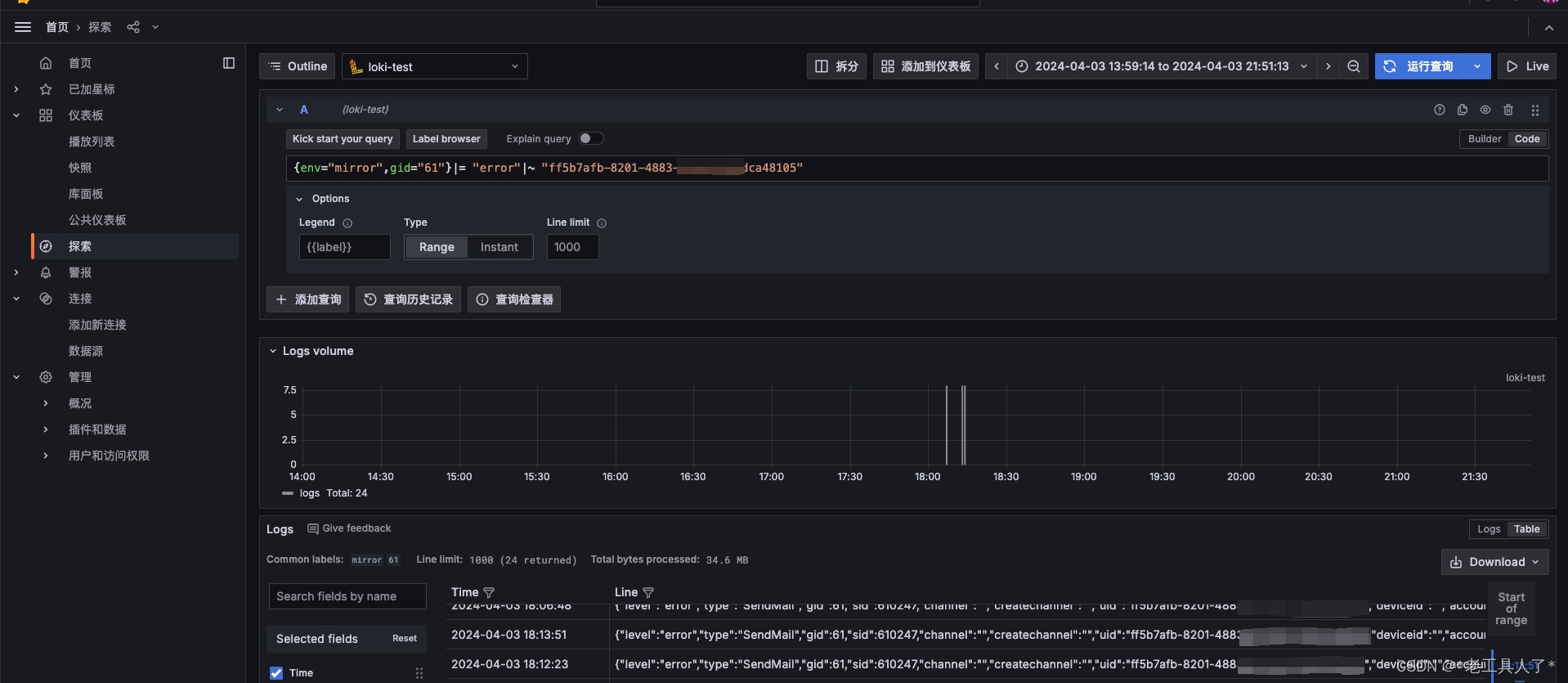Switch to Table view tab
Image resolution: width=1568 pixels, height=683 pixels.
pos(1526,529)
